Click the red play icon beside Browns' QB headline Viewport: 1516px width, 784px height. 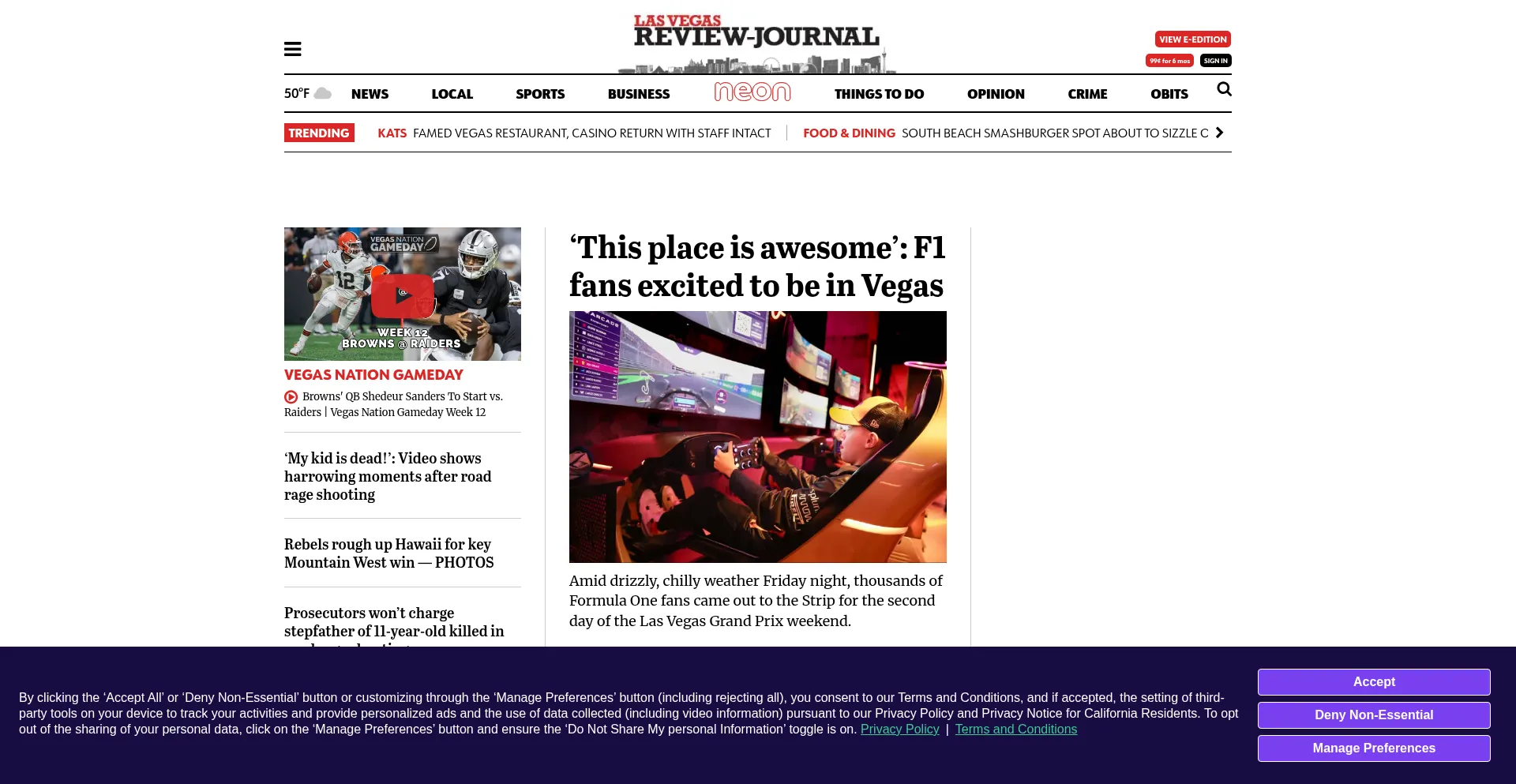coord(291,397)
